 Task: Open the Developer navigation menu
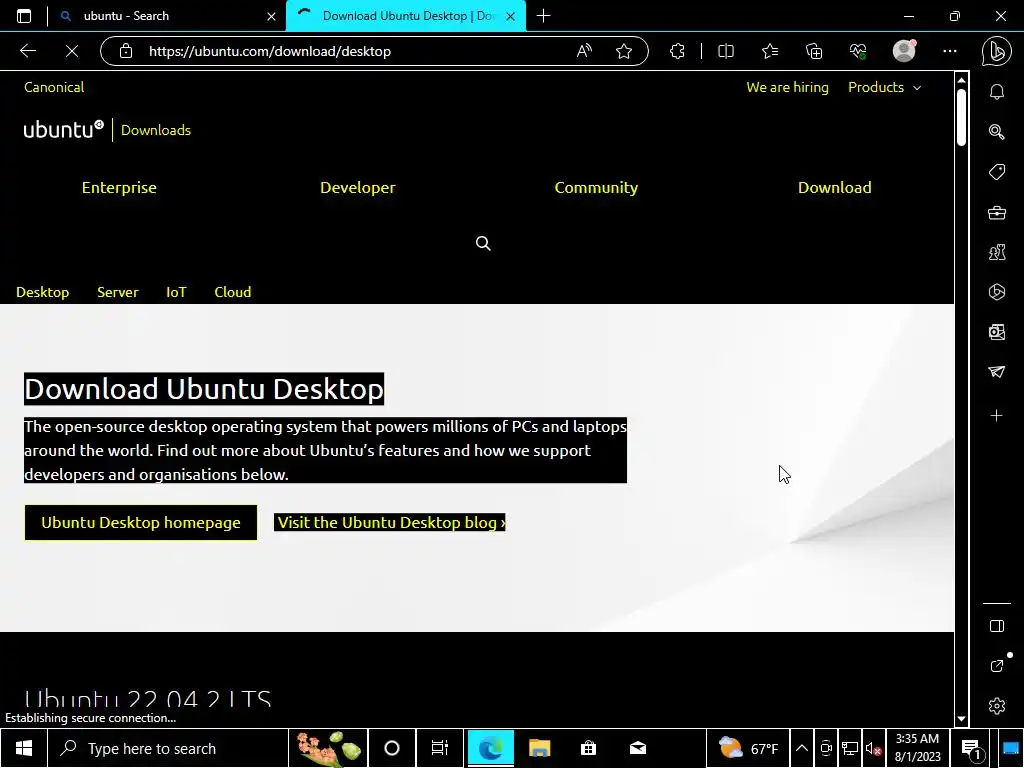click(358, 187)
